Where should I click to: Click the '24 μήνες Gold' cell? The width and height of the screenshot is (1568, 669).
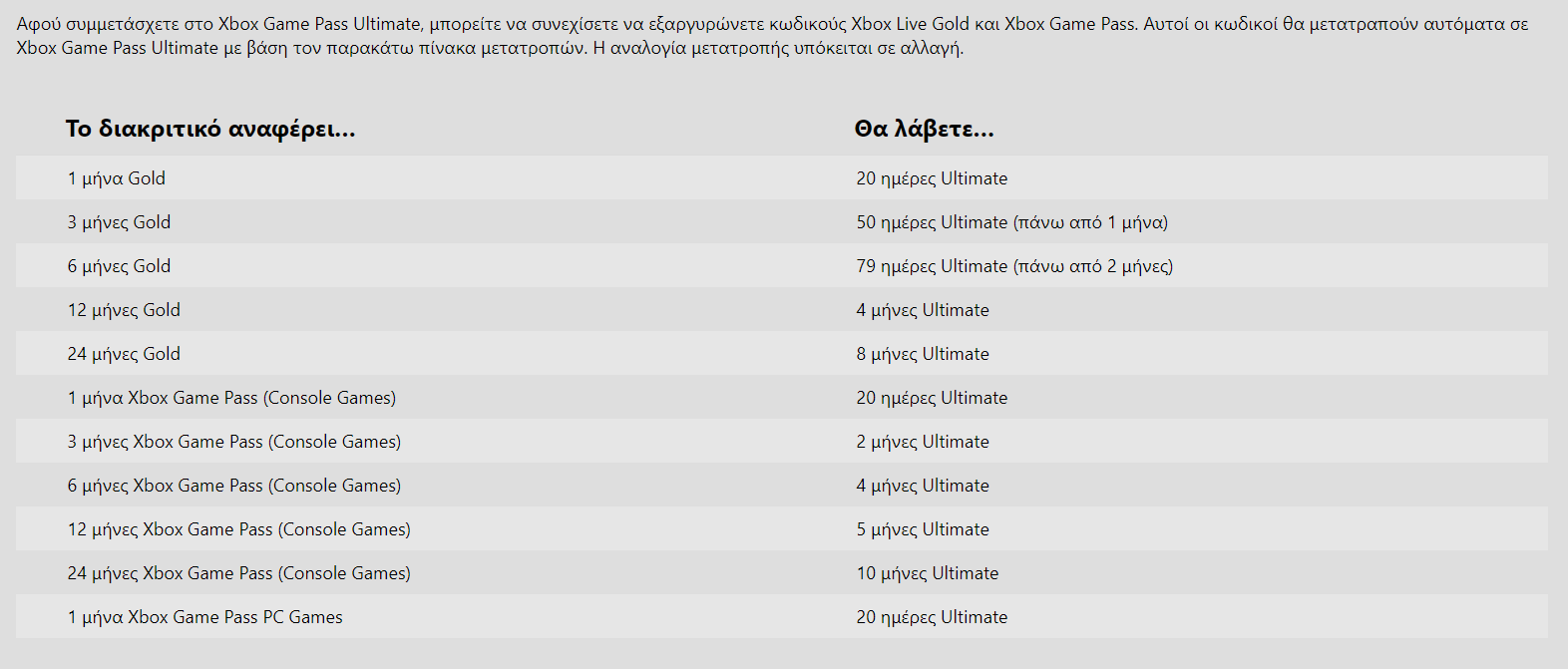point(124,354)
